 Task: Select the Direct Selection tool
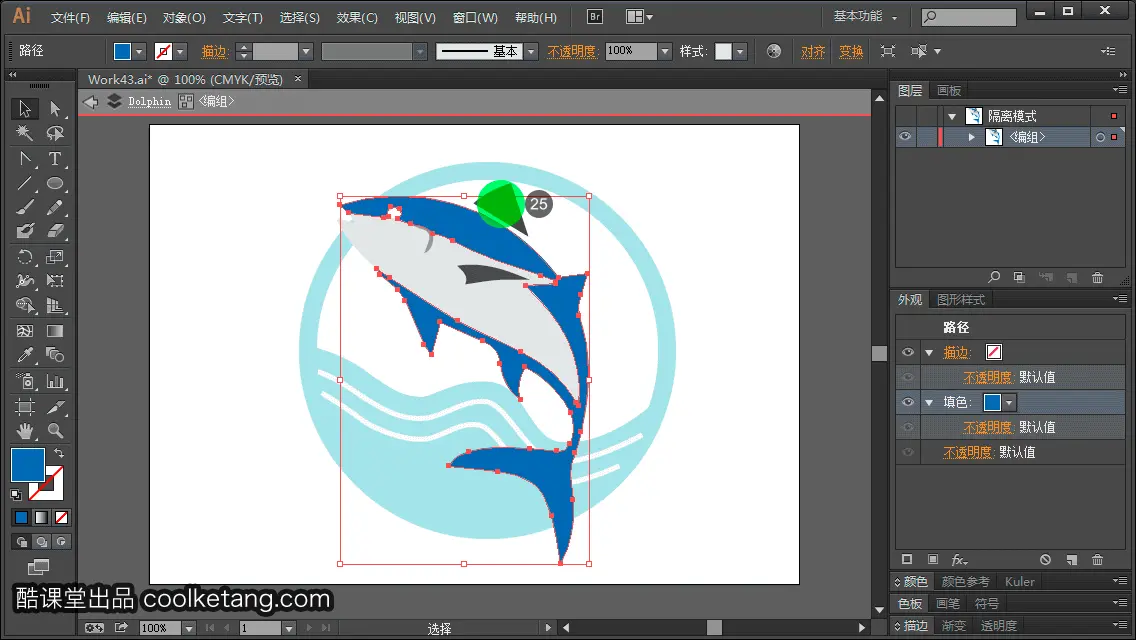tap(55, 109)
